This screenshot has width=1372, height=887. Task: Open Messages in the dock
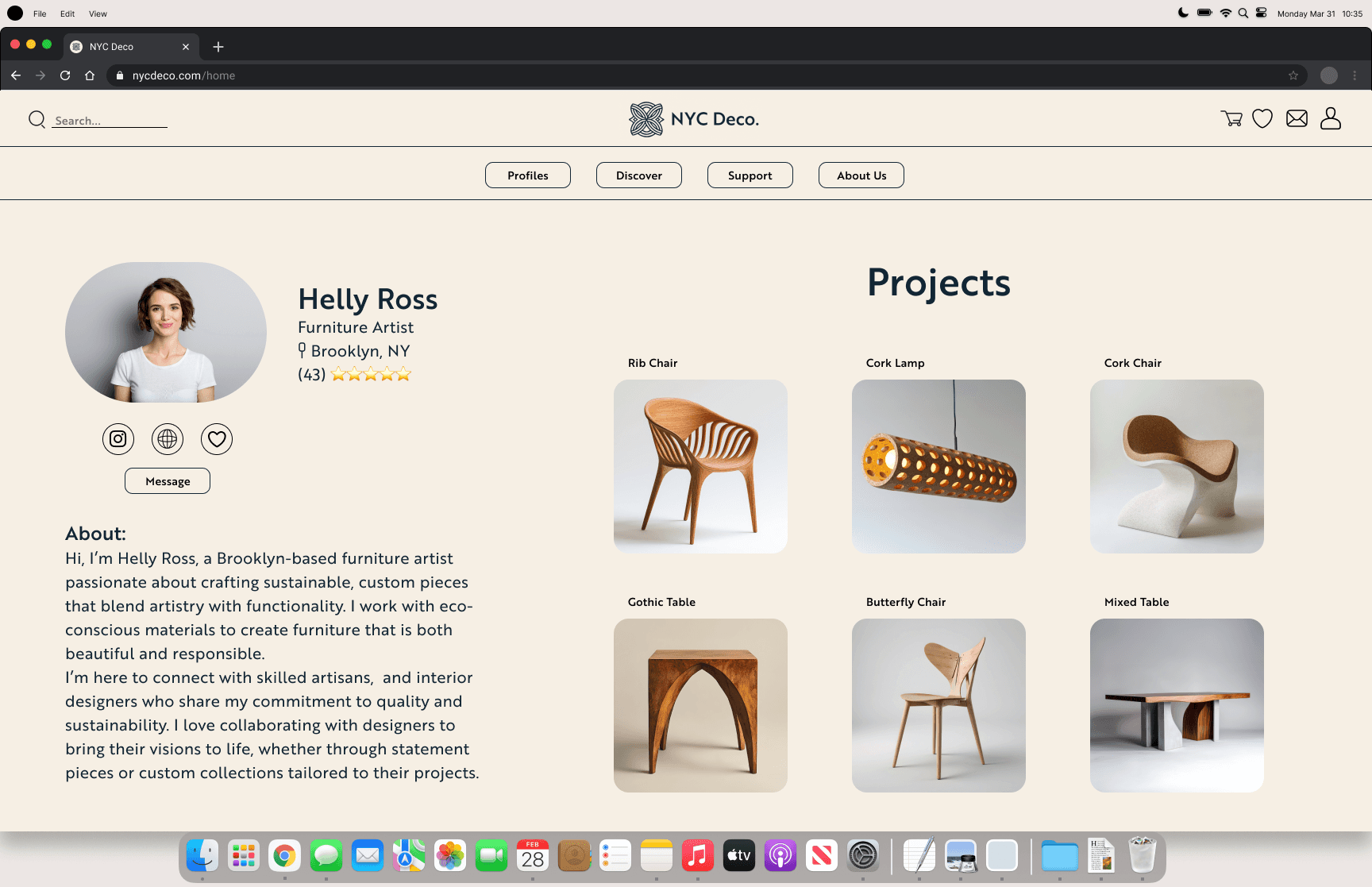pyautogui.click(x=326, y=855)
